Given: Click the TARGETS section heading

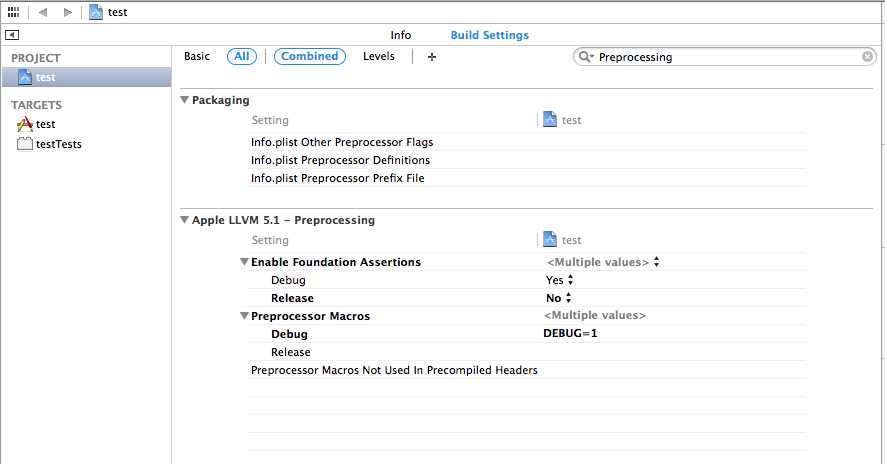Looking at the screenshot, I should tap(36, 104).
